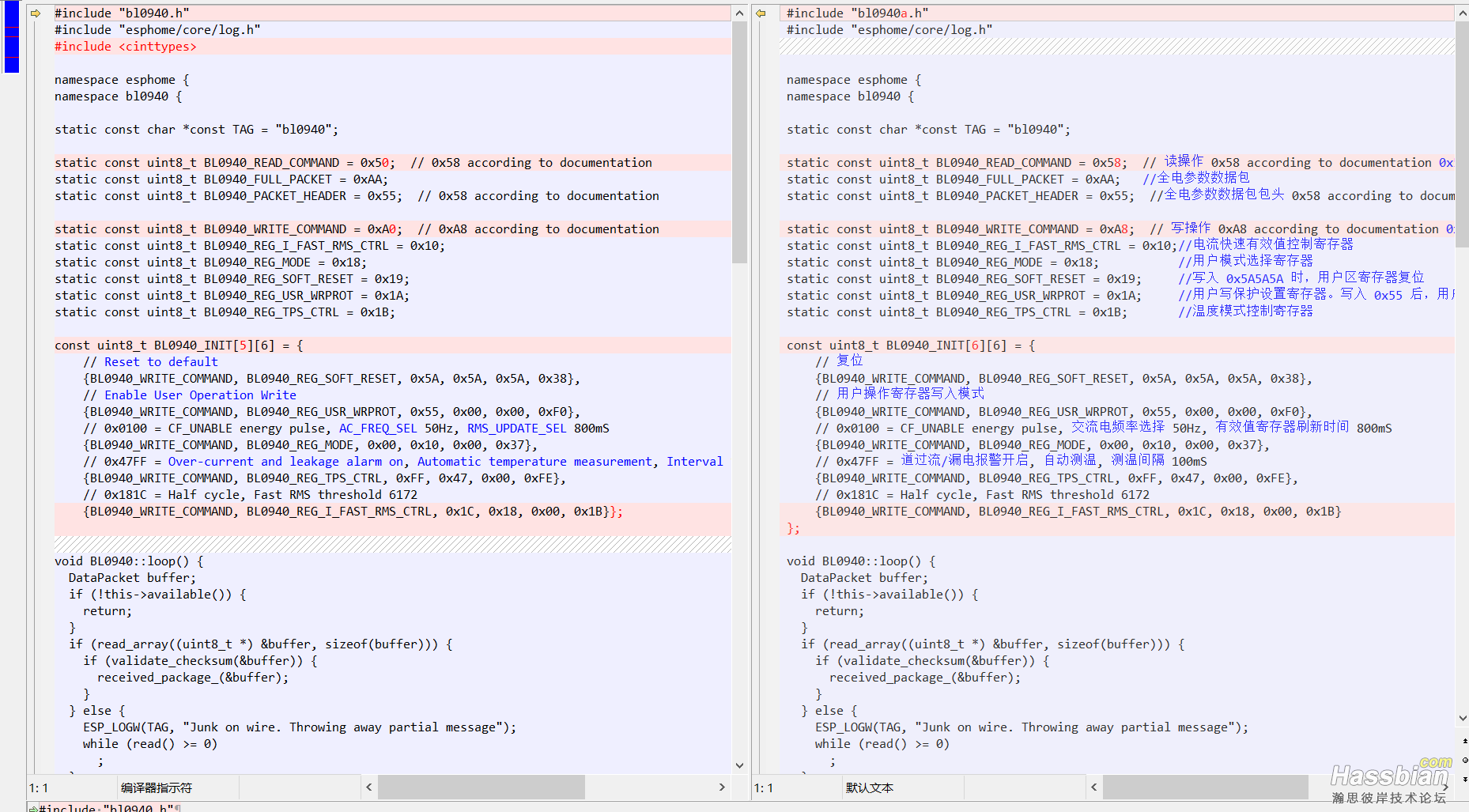Click the right 'while (read() >= 0)' line
The height and width of the screenshot is (812, 1469).
(882, 743)
